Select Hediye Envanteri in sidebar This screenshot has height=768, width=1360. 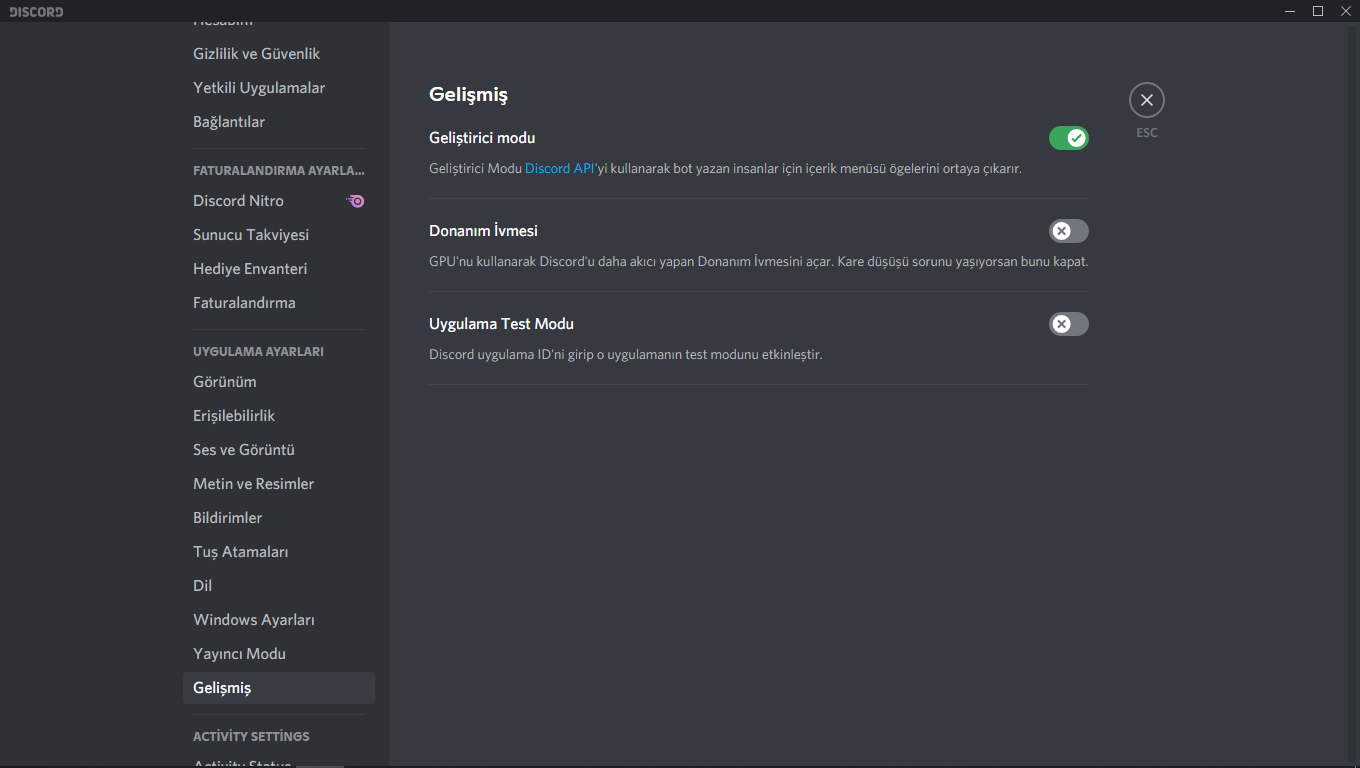point(250,269)
